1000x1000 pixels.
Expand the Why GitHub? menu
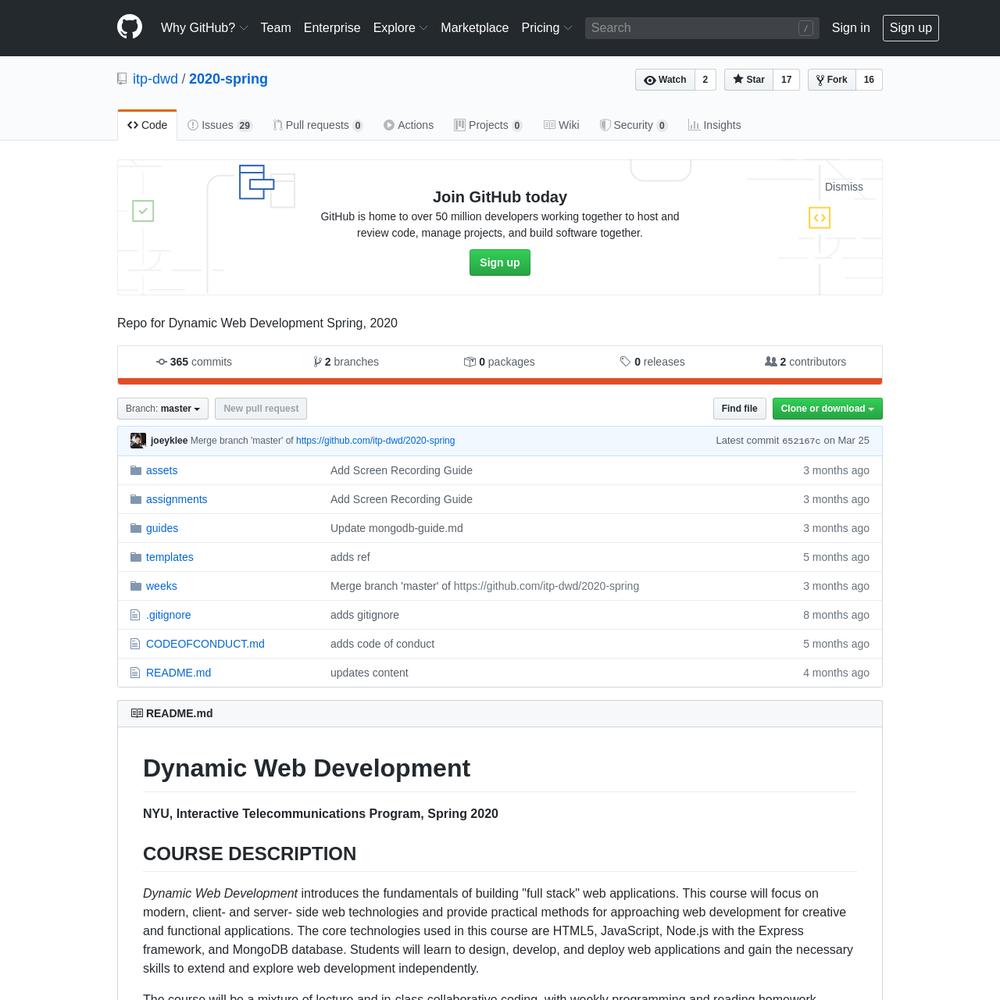pyautogui.click(x=204, y=28)
